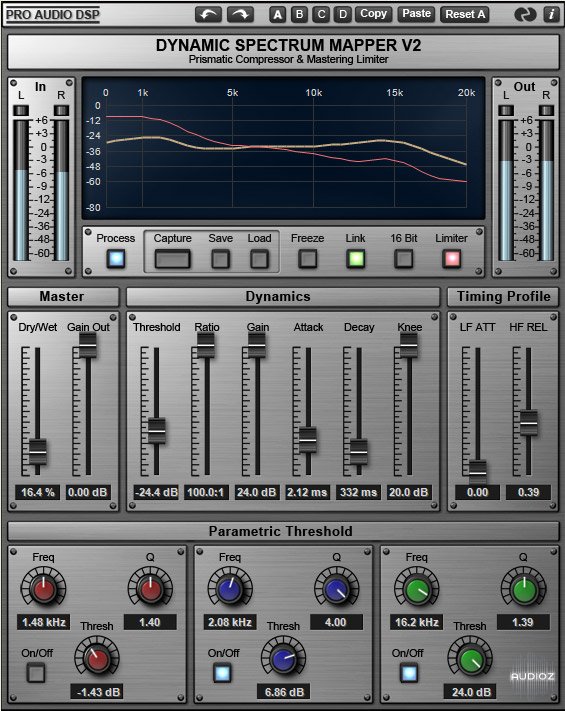Click the green Freq knob
This screenshot has width=565, height=711.
[417, 588]
